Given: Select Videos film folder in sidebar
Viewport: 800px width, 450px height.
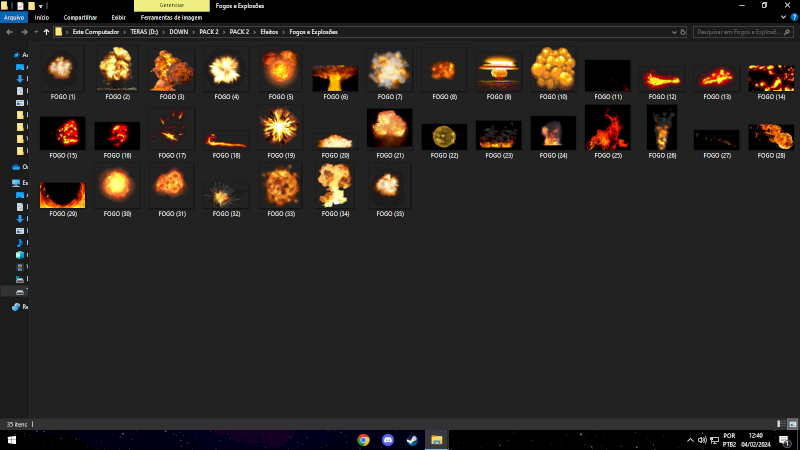Looking at the screenshot, I should tap(20, 267).
